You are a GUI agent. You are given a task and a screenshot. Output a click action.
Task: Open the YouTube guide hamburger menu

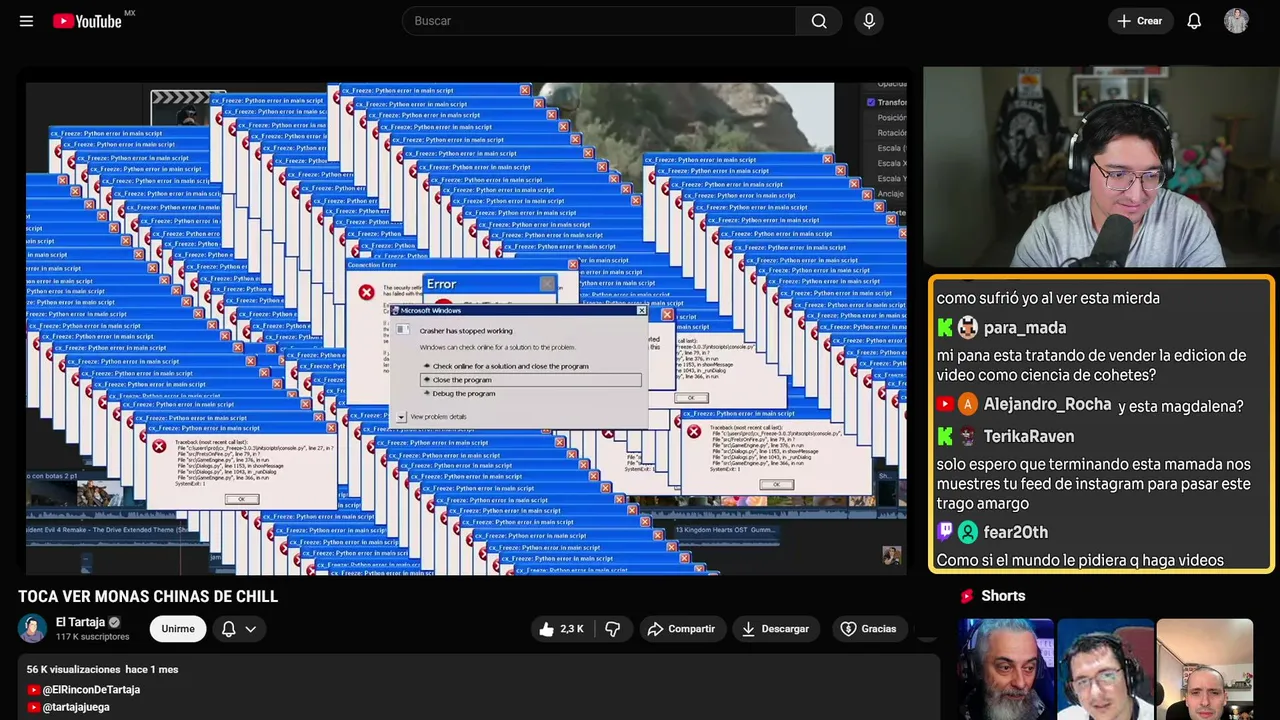(x=26, y=21)
